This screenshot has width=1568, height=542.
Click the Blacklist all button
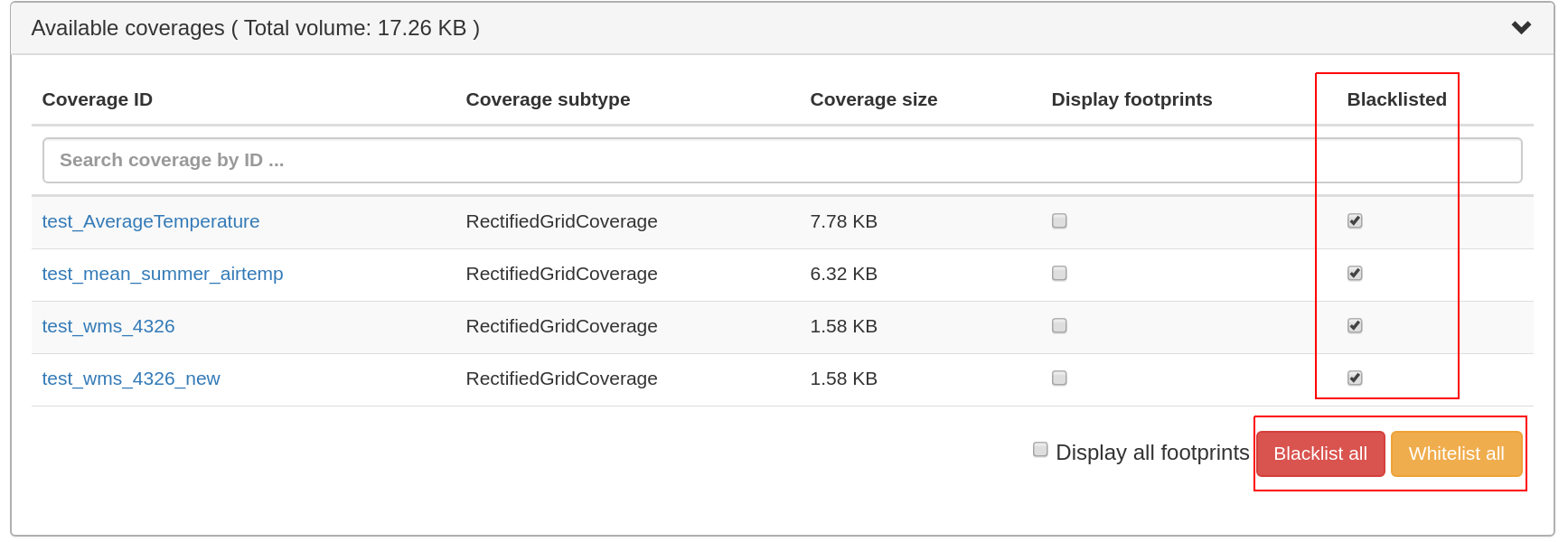pyautogui.click(x=1320, y=453)
